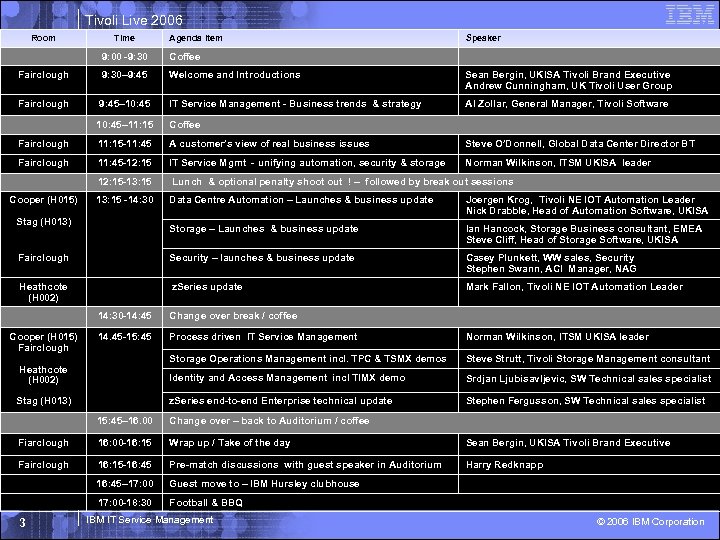Click the 'Agenda Item' column header
The width and height of the screenshot is (720, 540).
[196, 38]
